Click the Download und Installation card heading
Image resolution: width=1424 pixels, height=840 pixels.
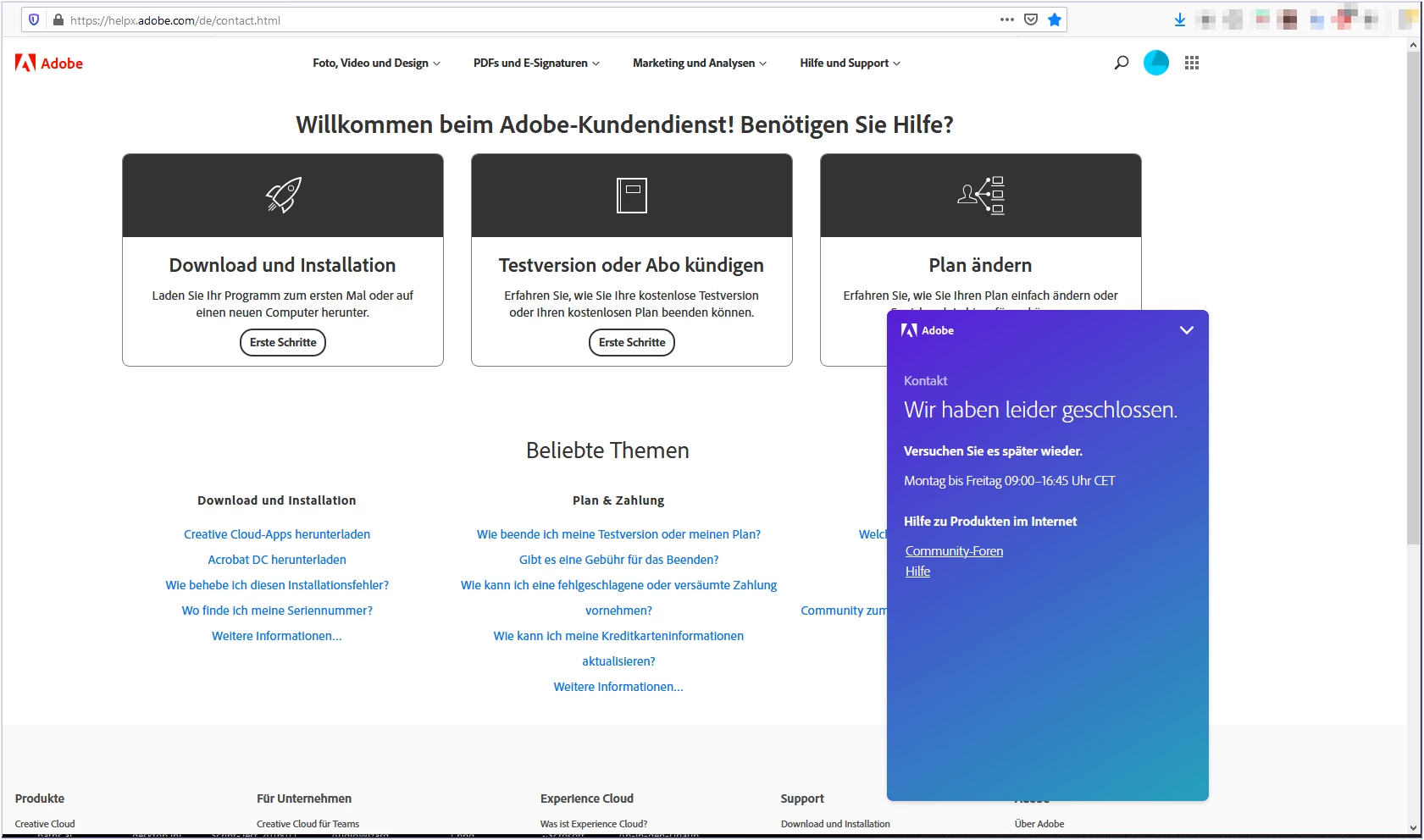point(282,265)
